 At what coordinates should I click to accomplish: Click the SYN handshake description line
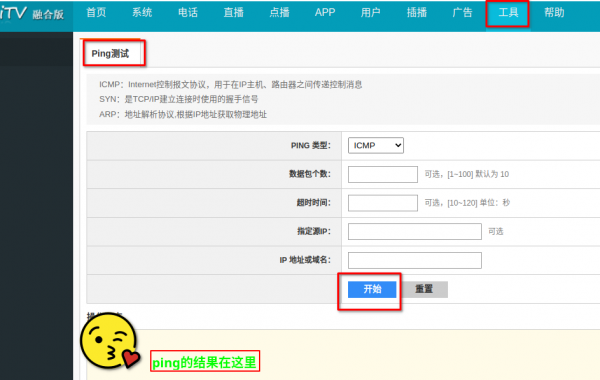click(x=179, y=99)
